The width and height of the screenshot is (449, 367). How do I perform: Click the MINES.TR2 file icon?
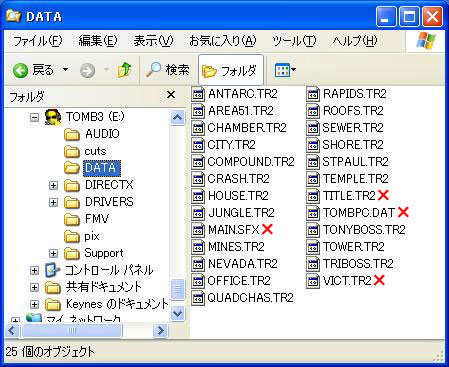(198, 247)
